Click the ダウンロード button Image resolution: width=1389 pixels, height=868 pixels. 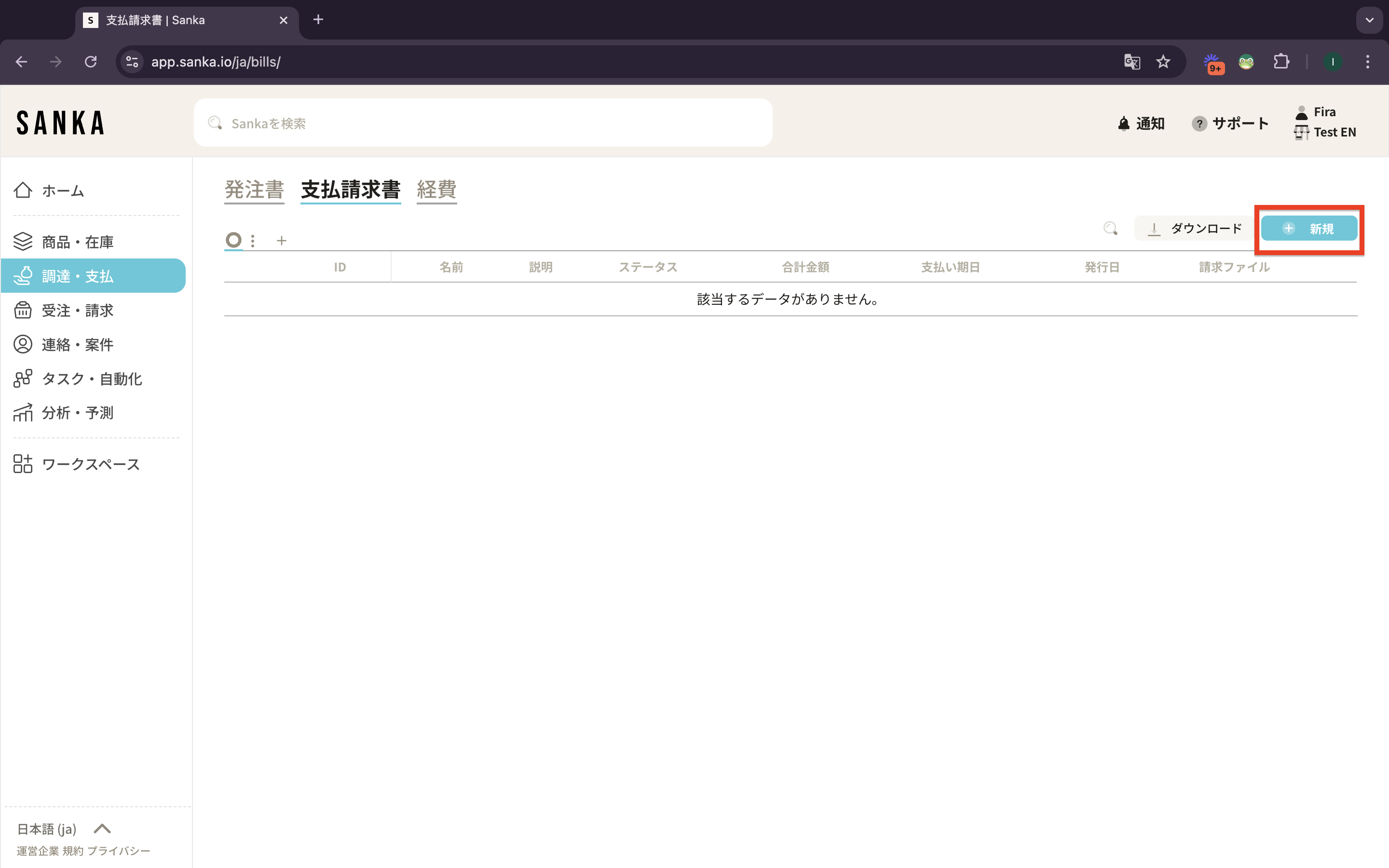coord(1194,229)
